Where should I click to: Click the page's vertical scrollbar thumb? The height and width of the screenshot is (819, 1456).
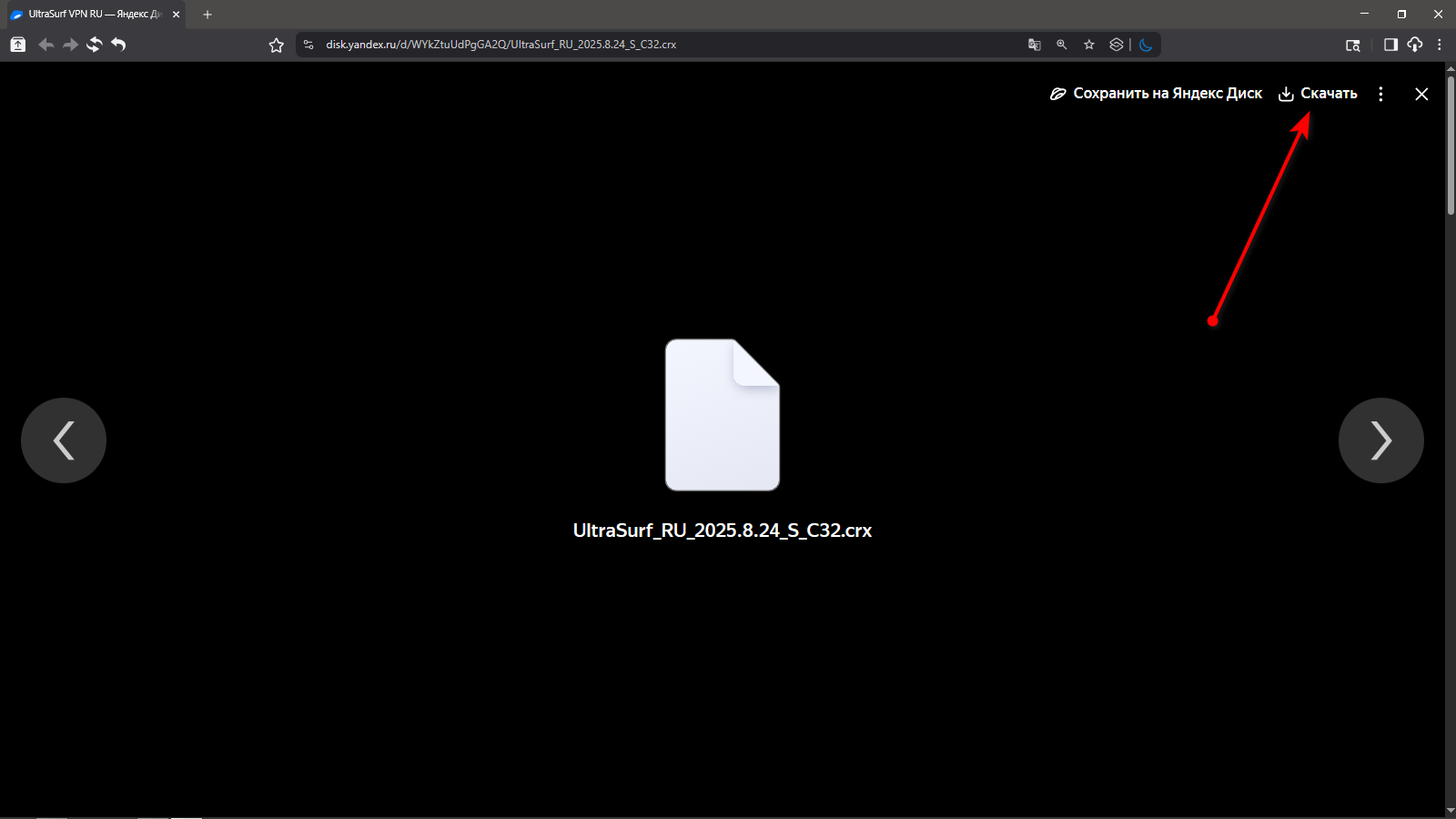1451,146
